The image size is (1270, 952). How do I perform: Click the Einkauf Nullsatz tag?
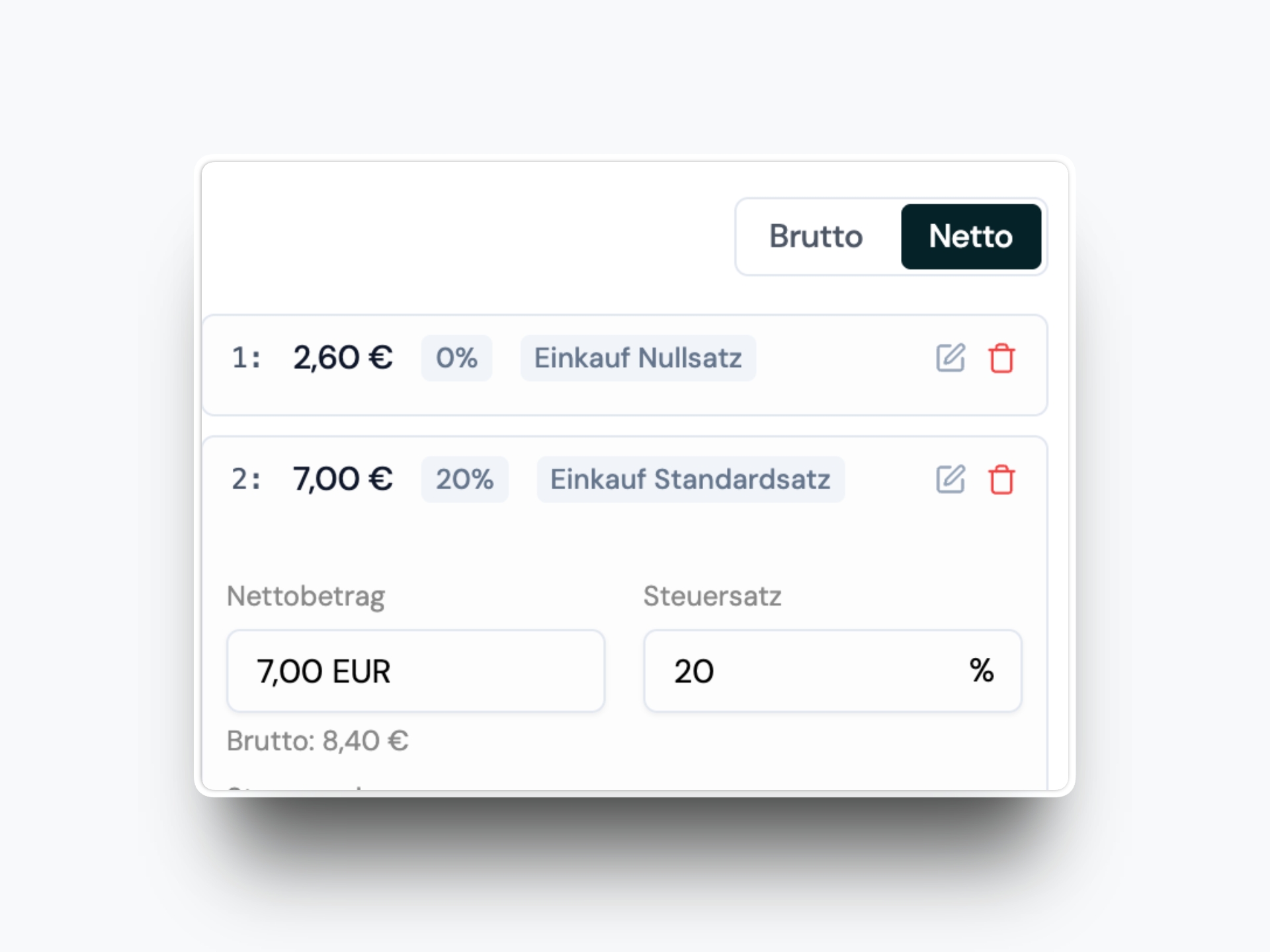tap(638, 358)
